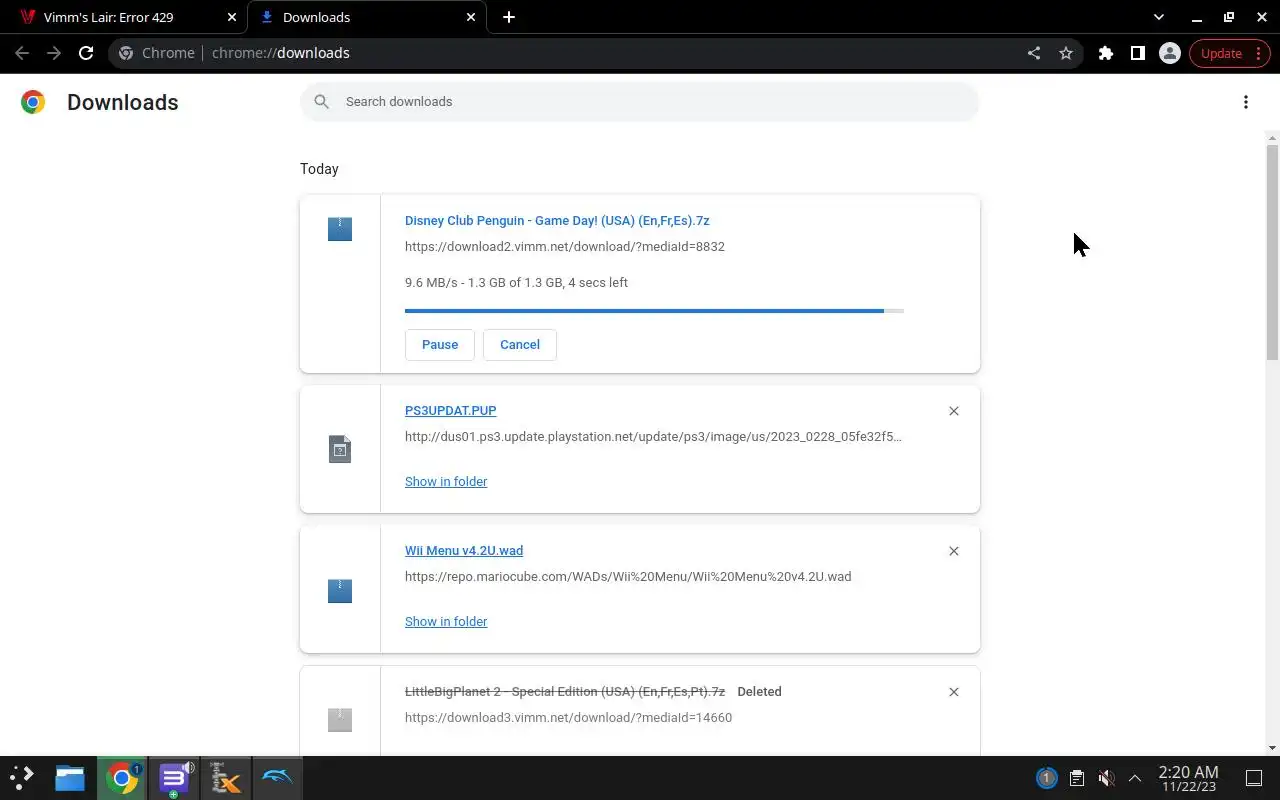
Task: Click the download3.vimm.net source URL
Action: pos(568,718)
